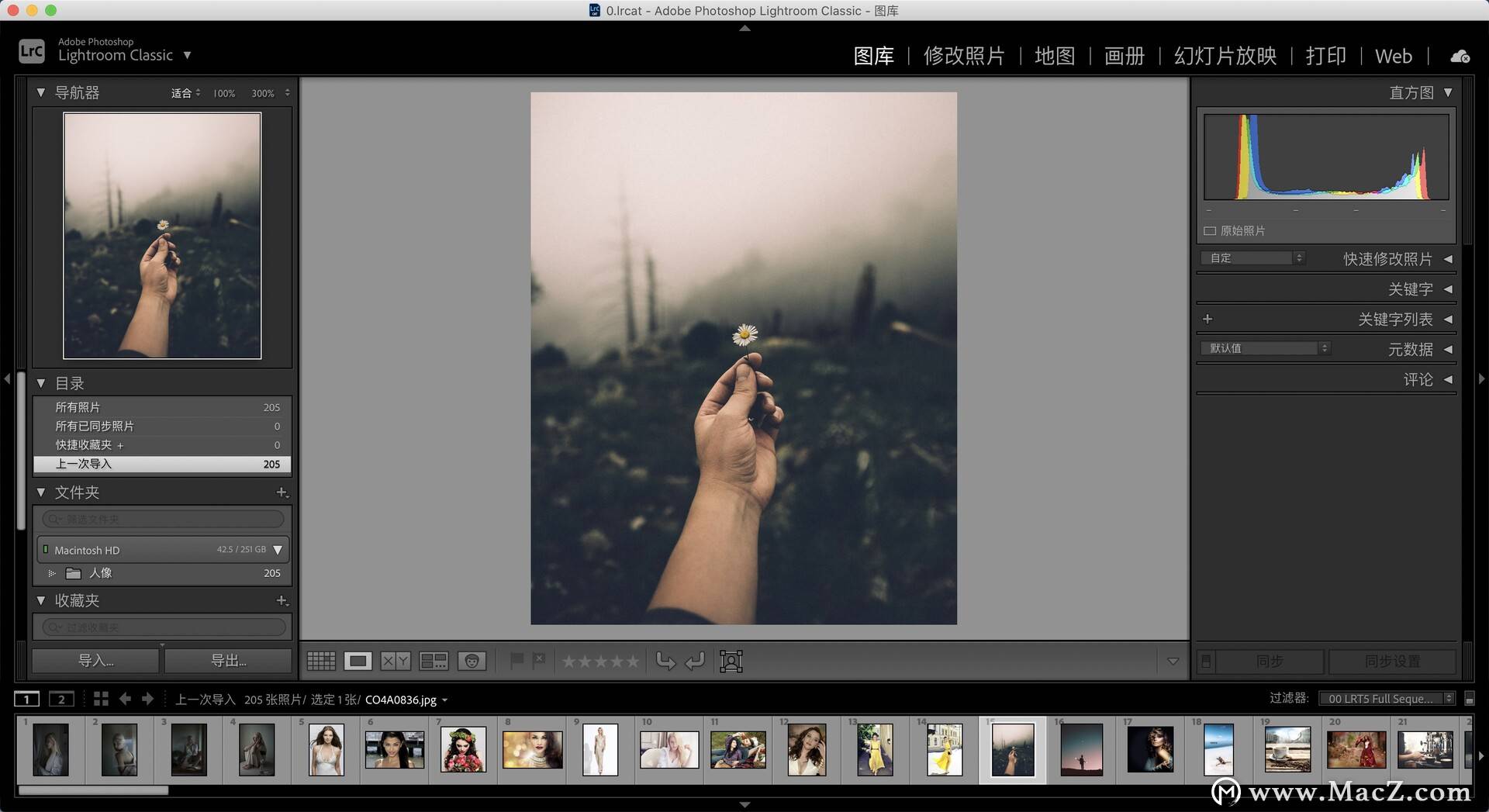Toggle the filter lock switch
The width and height of the screenshot is (1489, 812).
[x=1469, y=699]
